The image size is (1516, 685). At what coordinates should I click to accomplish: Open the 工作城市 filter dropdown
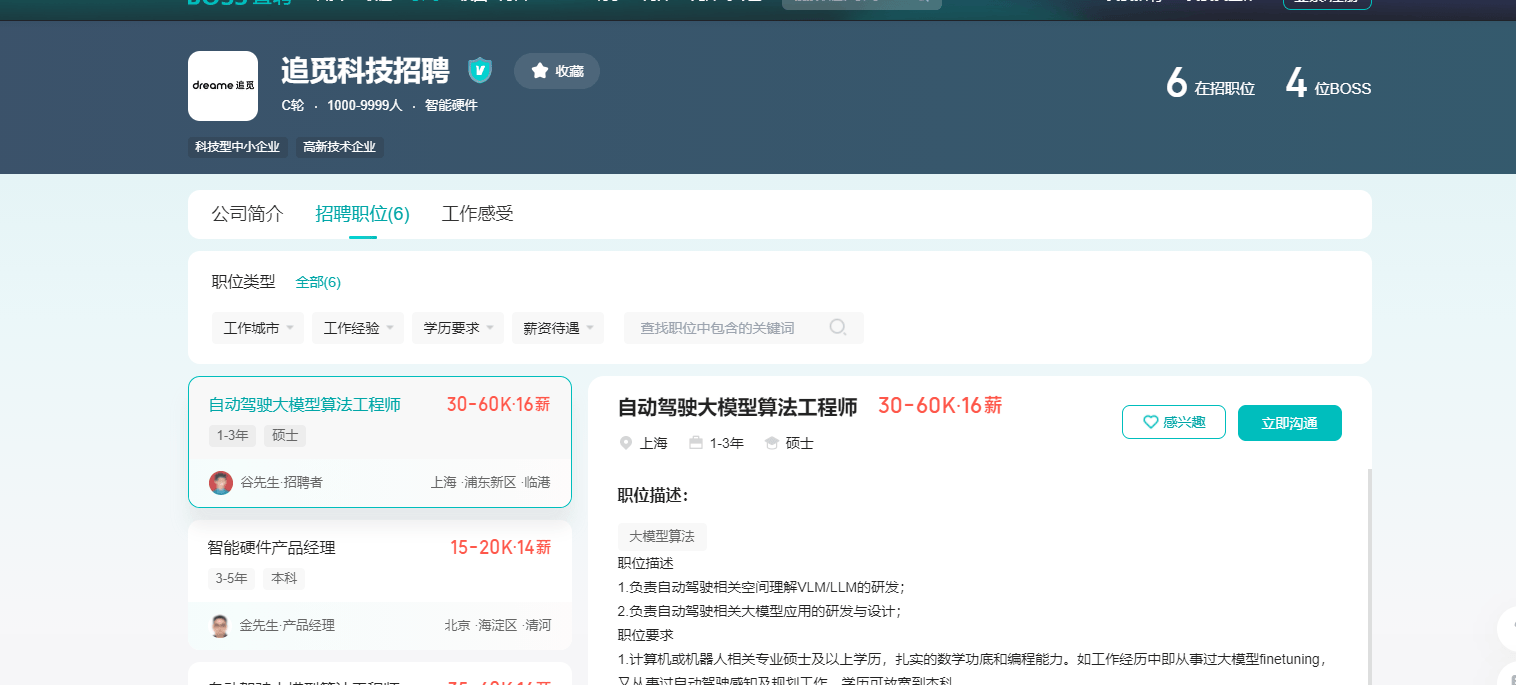coord(257,327)
